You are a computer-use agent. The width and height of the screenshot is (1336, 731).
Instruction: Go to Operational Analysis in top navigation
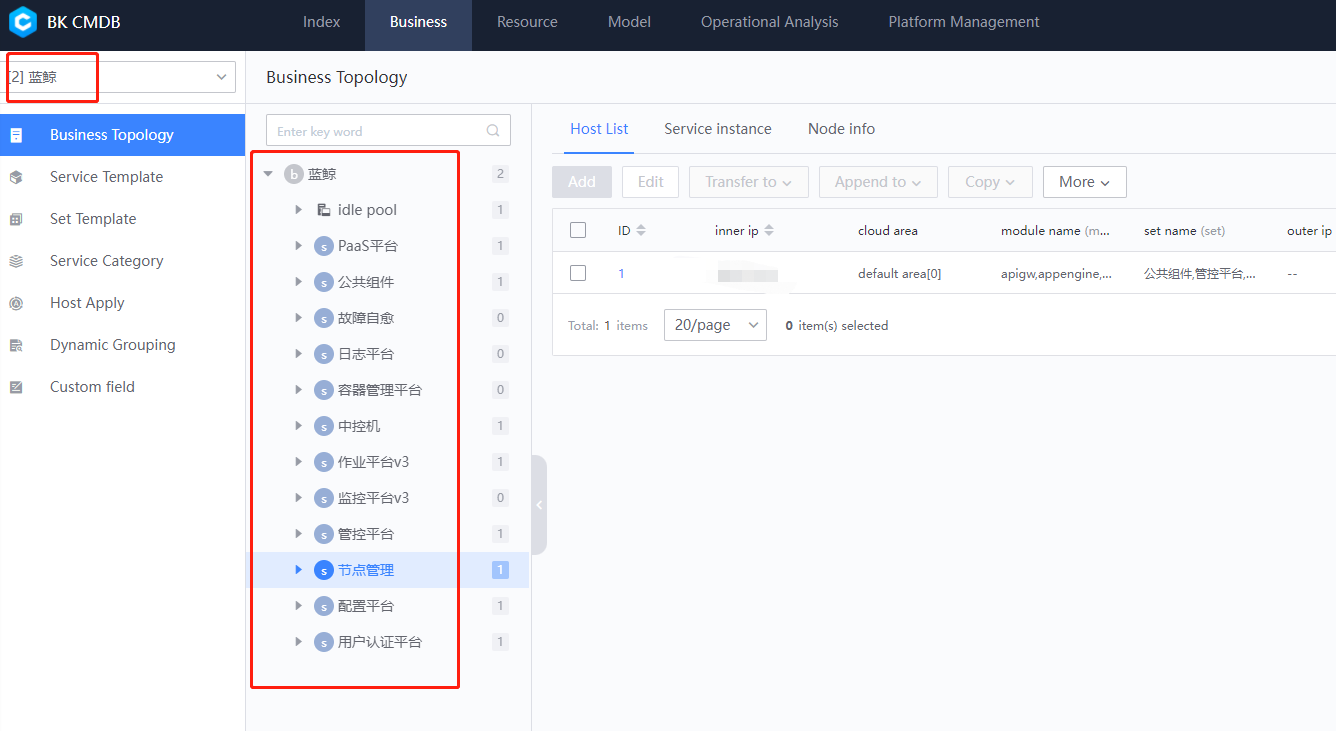770,22
